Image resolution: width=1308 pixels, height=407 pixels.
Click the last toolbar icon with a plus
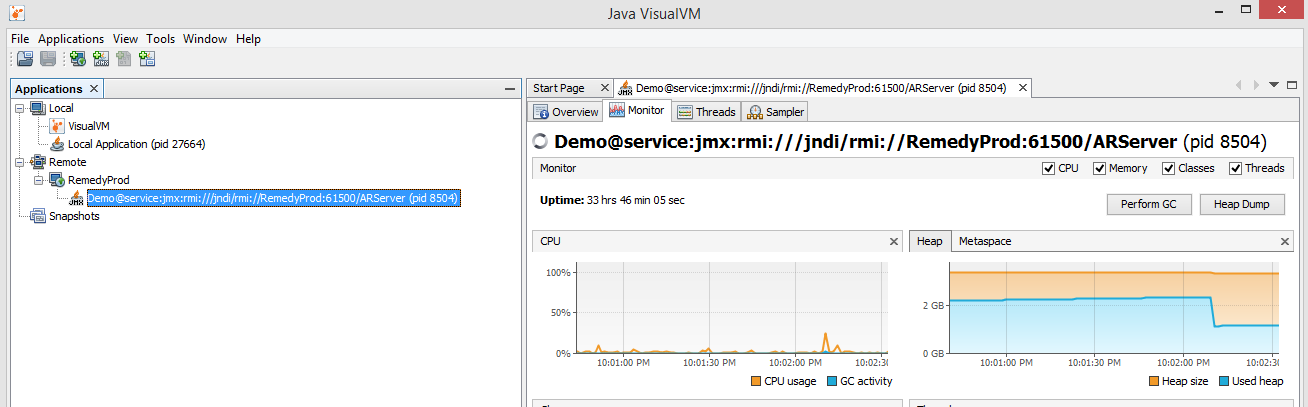coord(147,59)
